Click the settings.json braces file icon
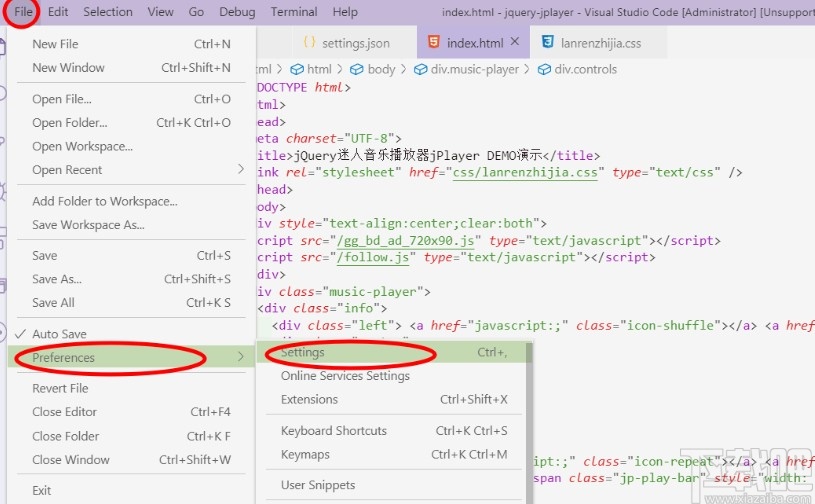This screenshot has height=504, width=815. [309, 42]
